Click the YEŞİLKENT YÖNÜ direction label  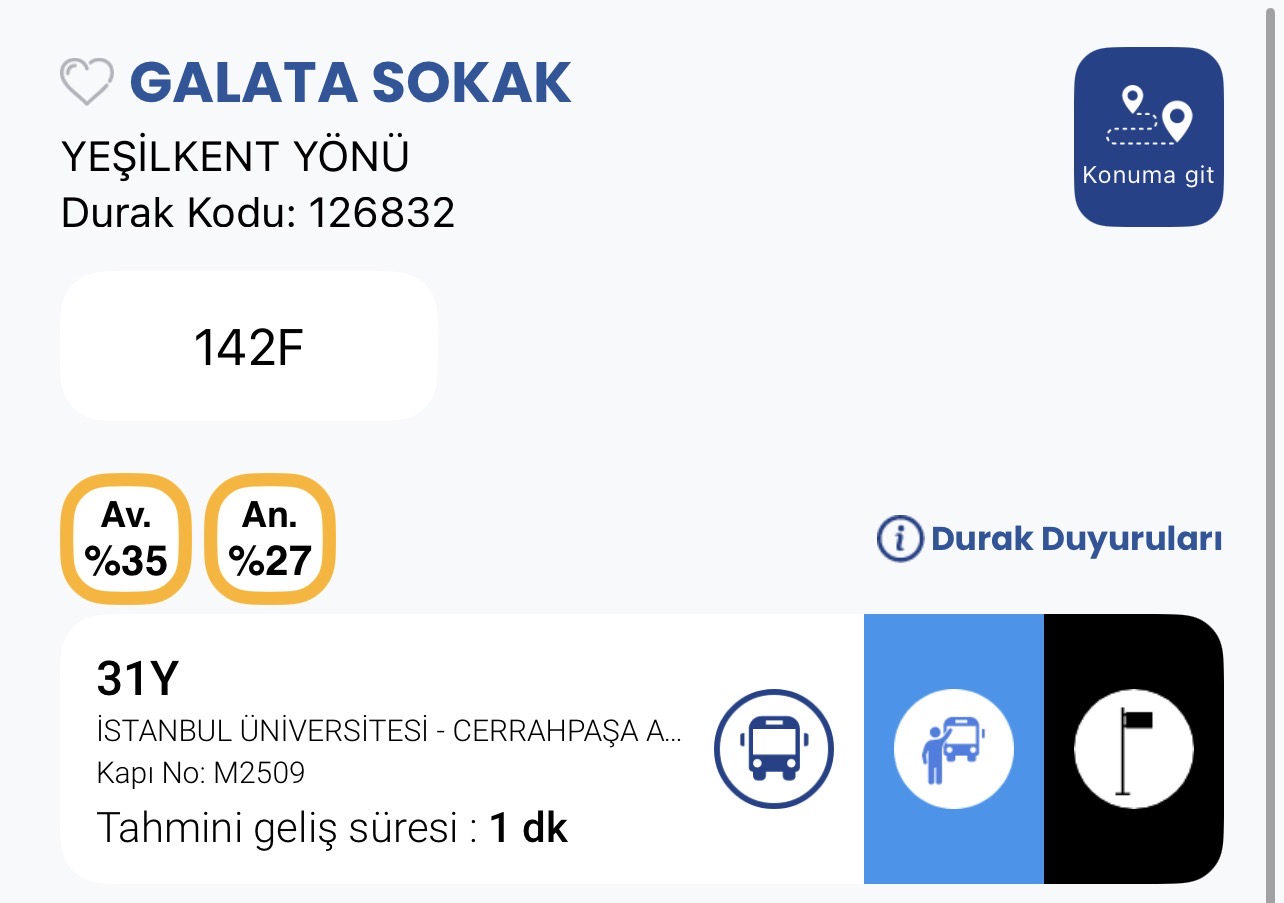click(235, 157)
